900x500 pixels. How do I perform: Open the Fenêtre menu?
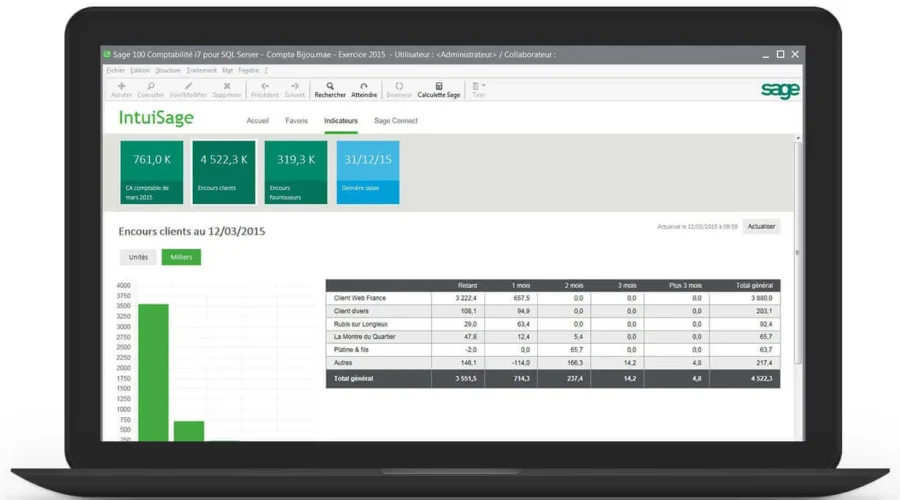pos(249,70)
